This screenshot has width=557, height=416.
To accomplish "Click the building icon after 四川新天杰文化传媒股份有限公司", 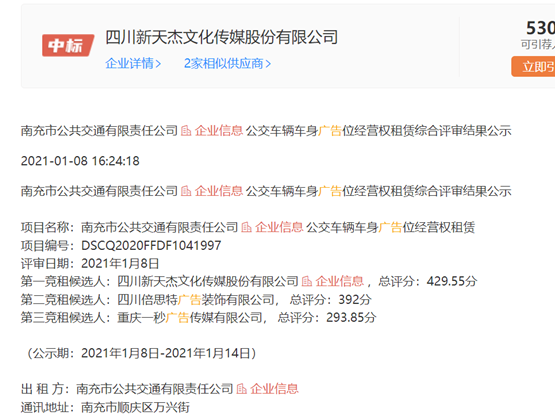I will (x=307, y=281).
